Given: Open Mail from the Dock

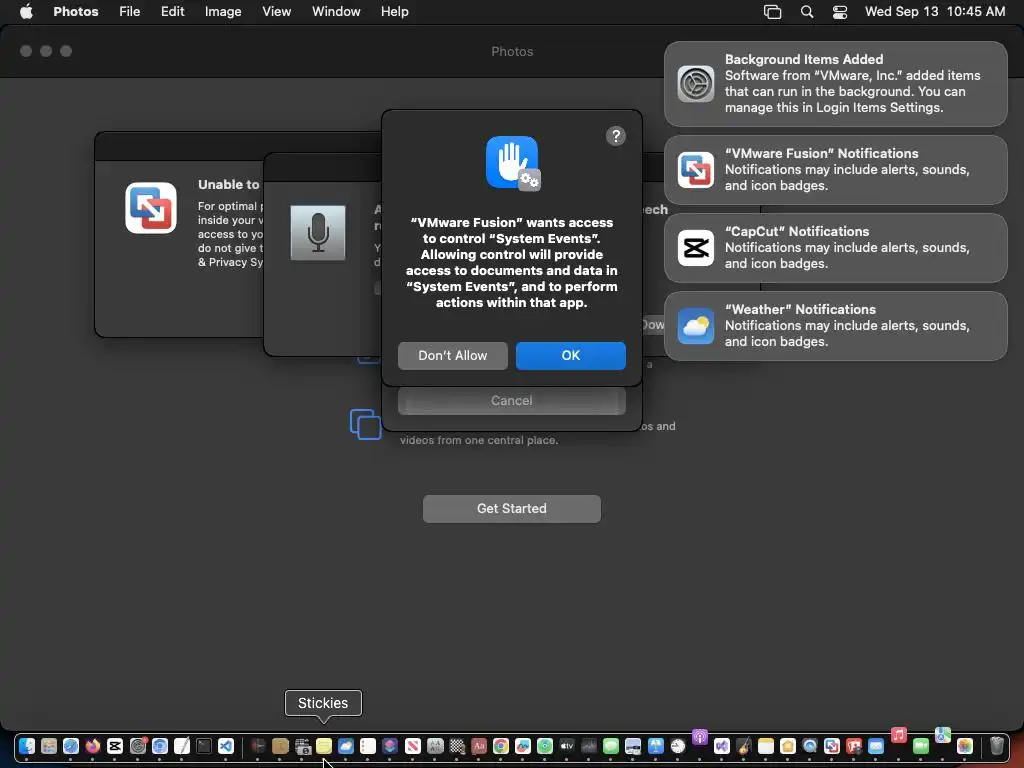Looking at the screenshot, I should pyautogui.click(x=876, y=746).
